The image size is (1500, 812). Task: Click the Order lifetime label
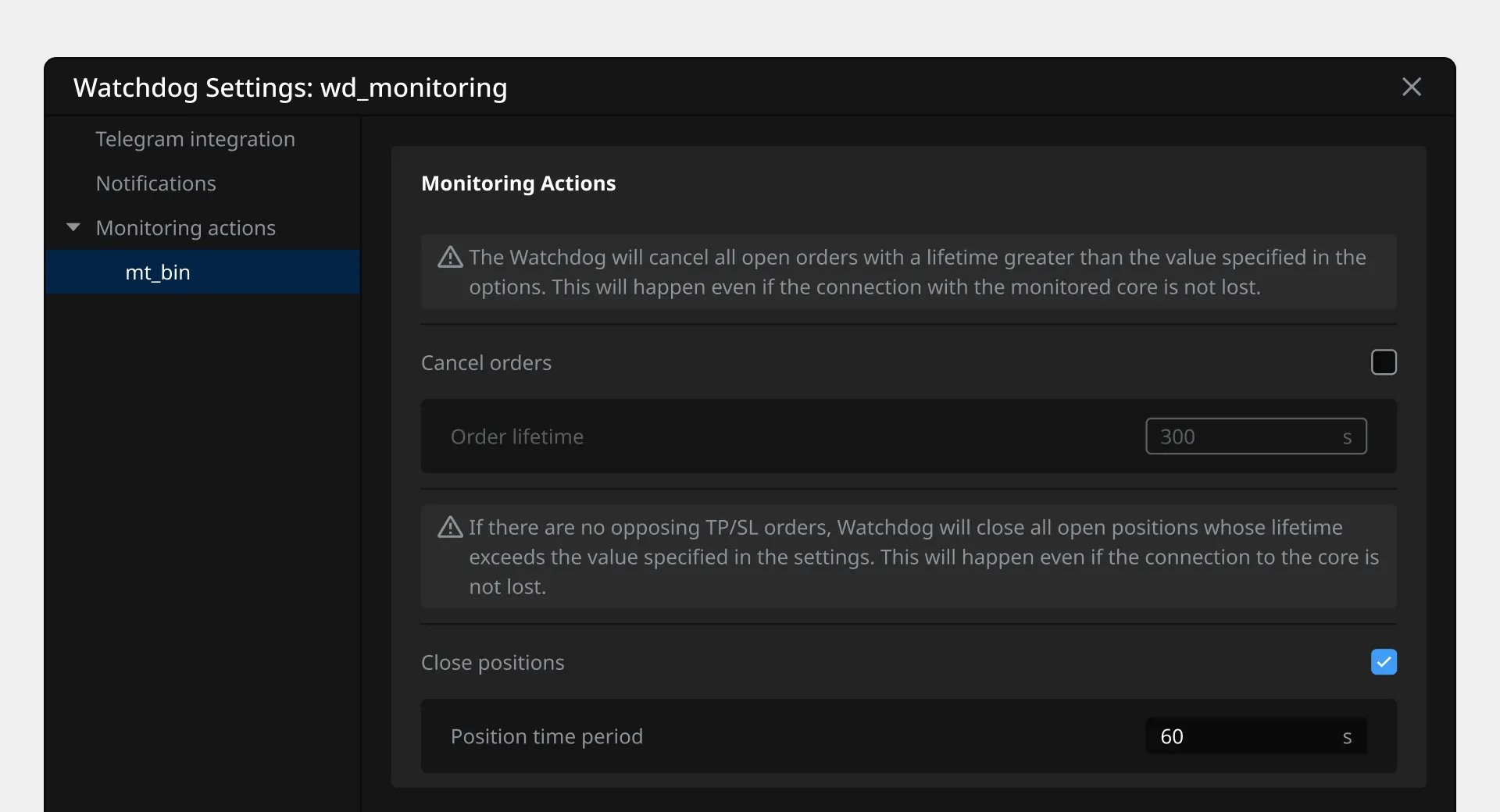516,436
